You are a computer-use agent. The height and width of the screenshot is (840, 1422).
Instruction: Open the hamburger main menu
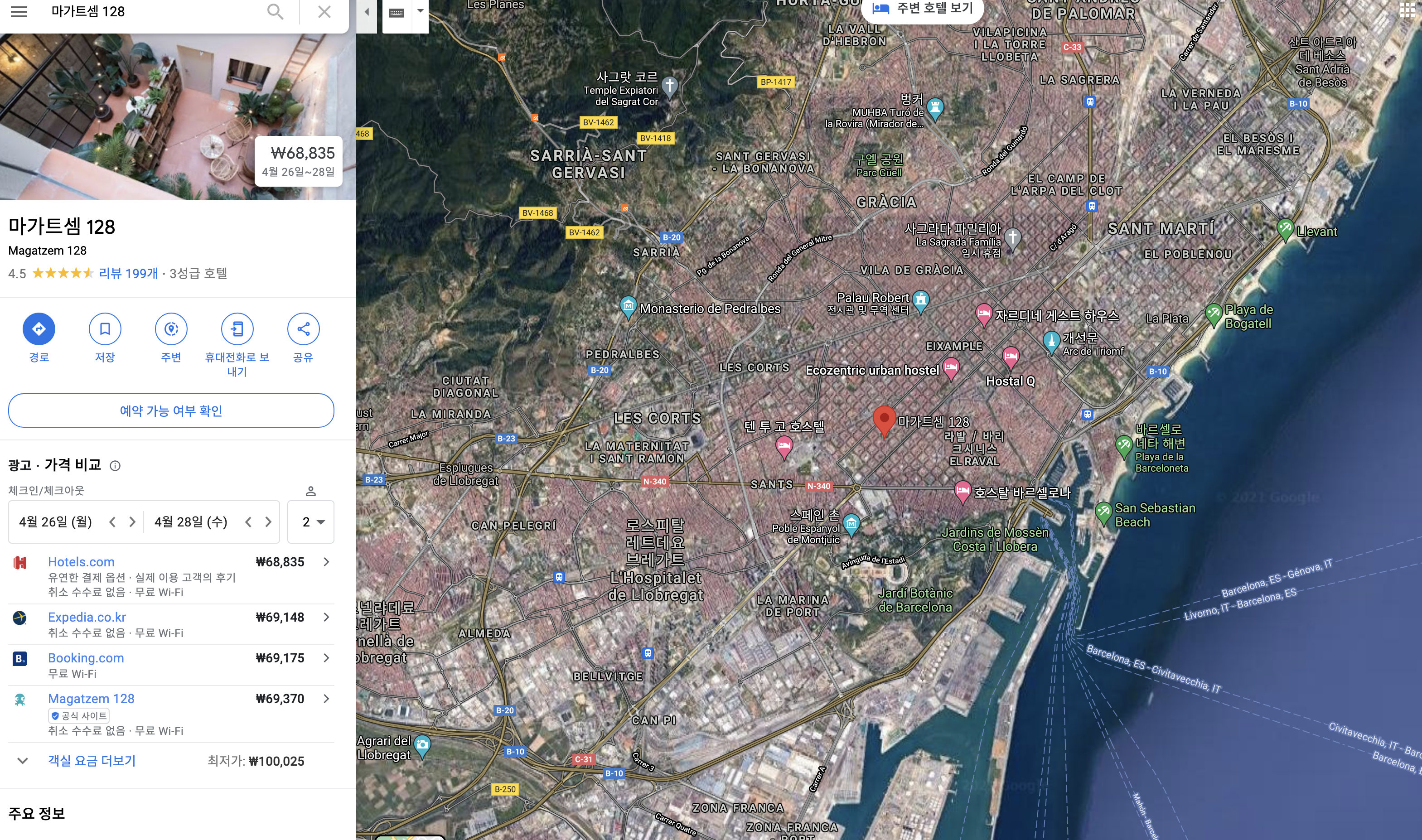pyautogui.click(x=19, y=12)
